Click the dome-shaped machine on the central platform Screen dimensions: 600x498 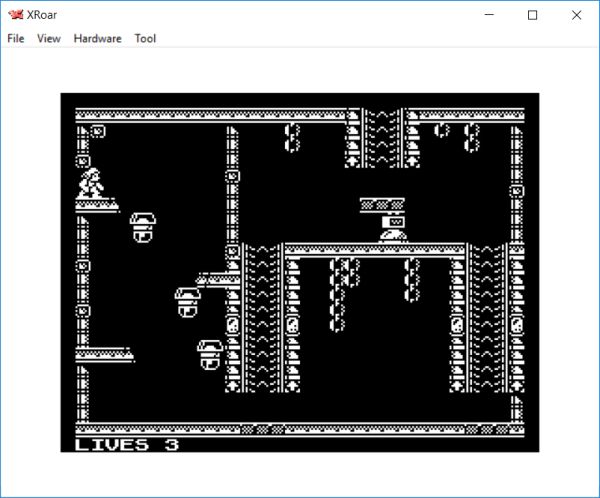394,228
